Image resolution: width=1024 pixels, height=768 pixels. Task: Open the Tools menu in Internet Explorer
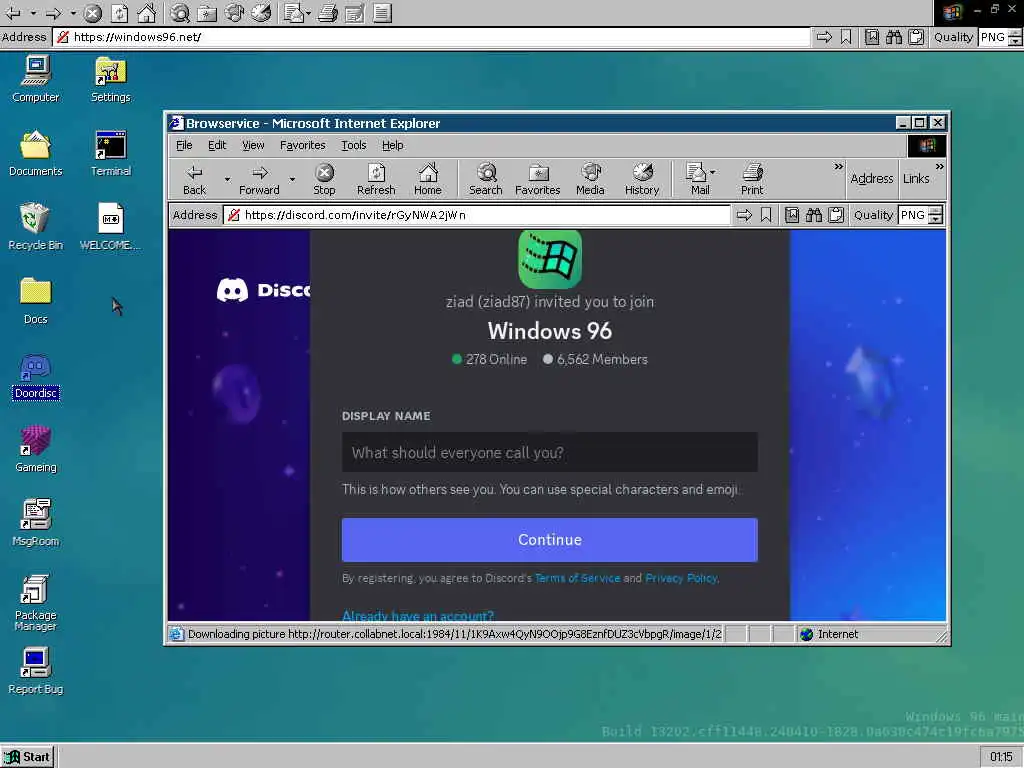353,145
